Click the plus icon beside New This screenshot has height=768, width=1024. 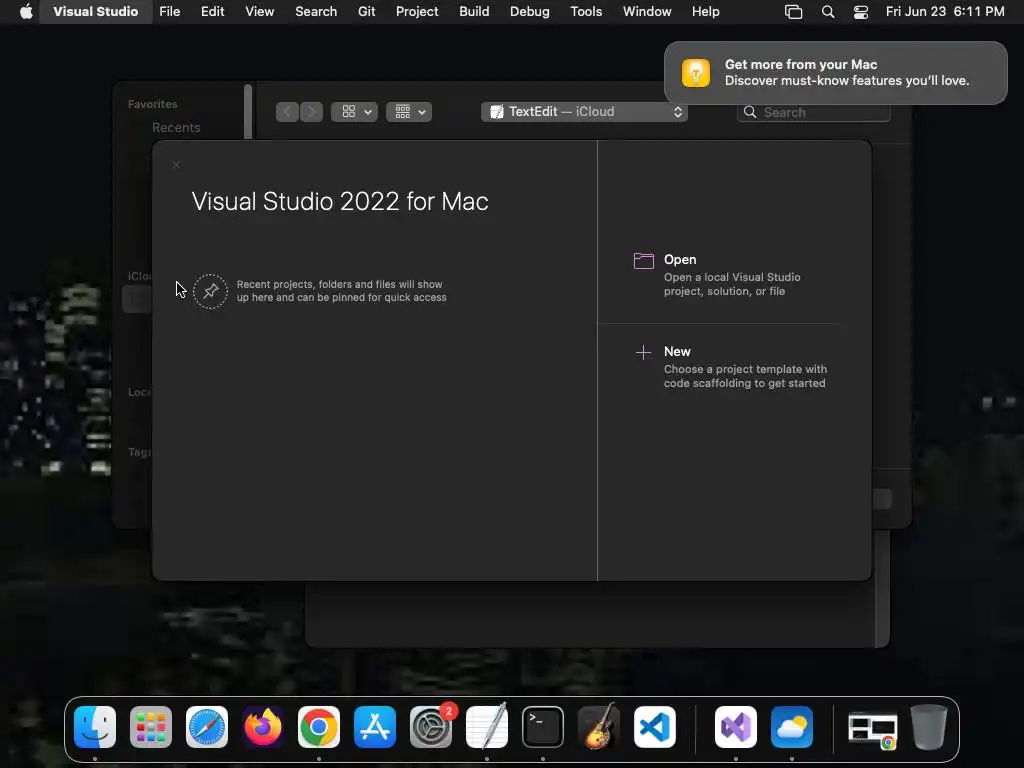(643, 353)
